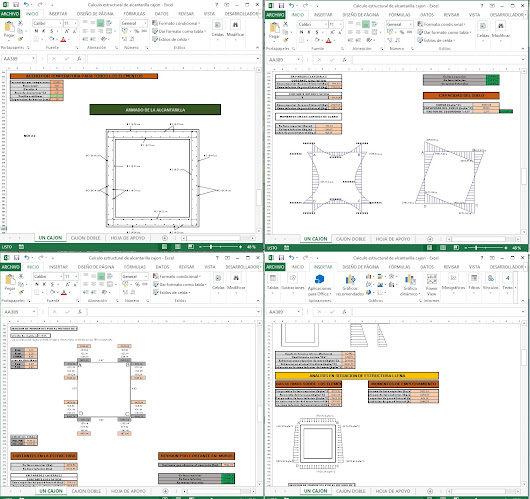Toggle bold in the ARMADO DE LA ALCANTARILLA window
This screenshot has height=499, width=530.
36,31
